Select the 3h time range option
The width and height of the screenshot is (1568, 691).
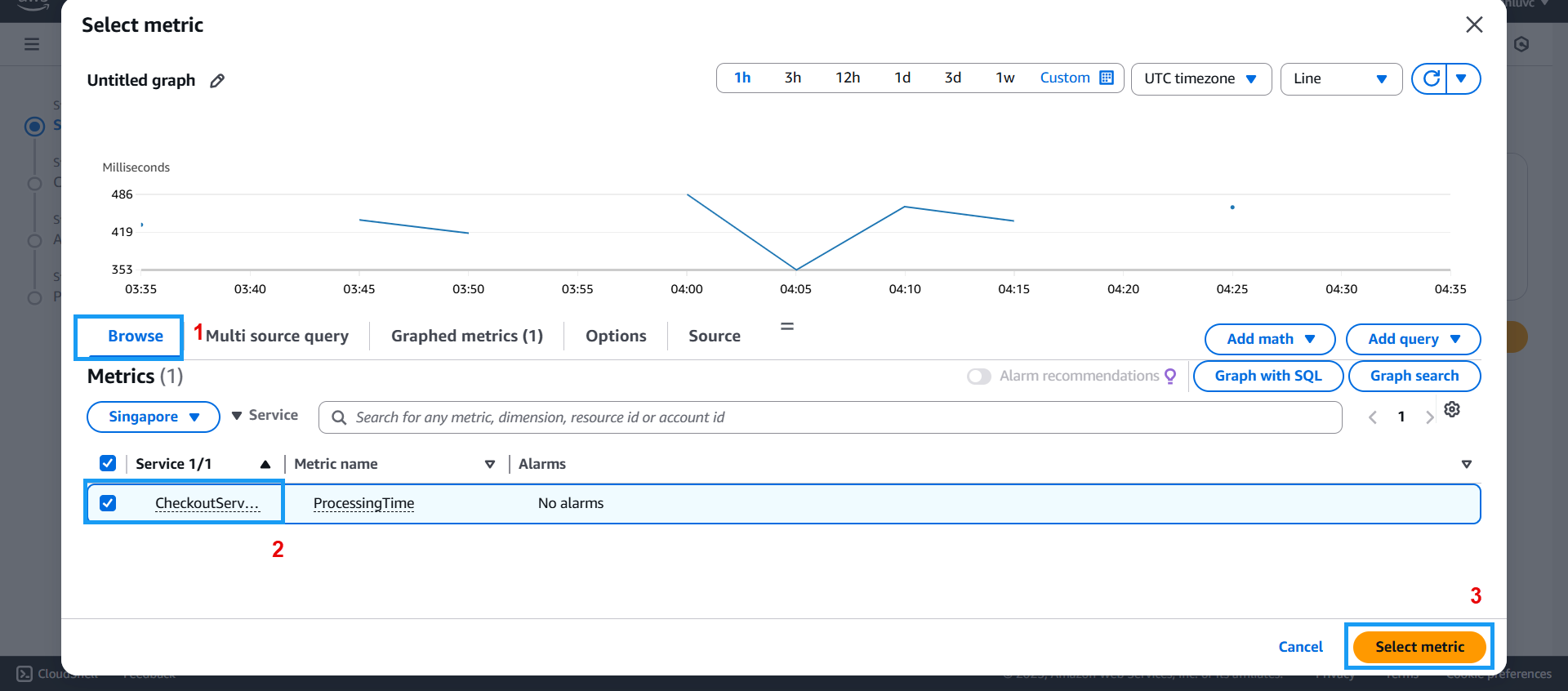(x=792, y=78)
